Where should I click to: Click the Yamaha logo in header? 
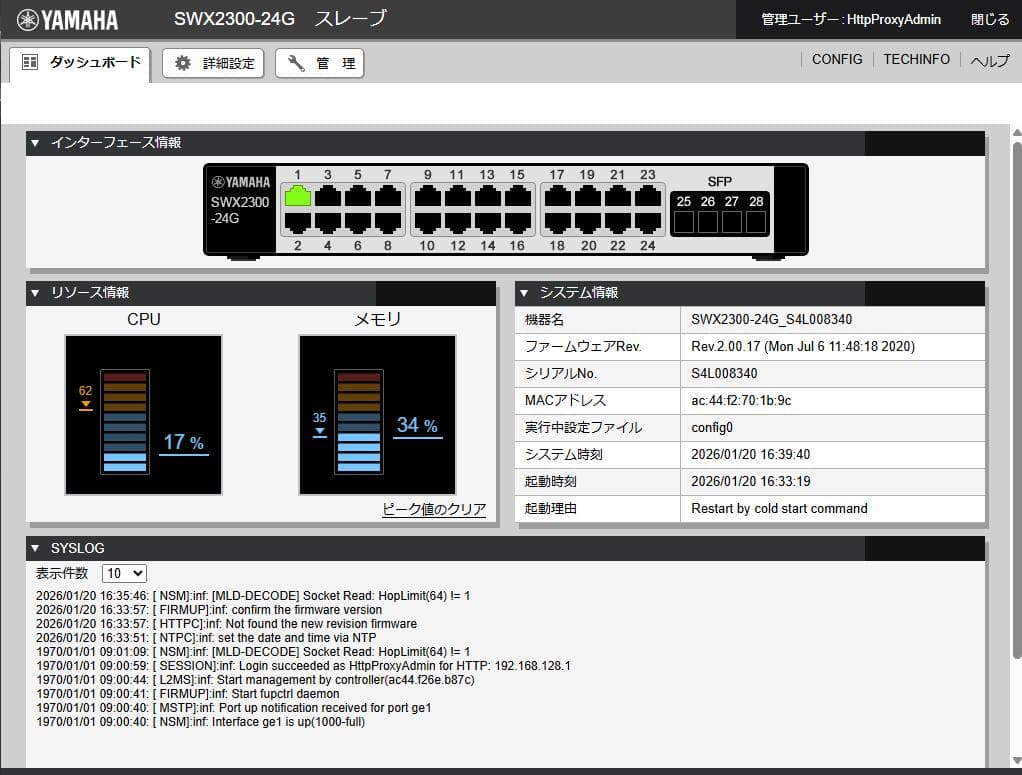[68, 20]
